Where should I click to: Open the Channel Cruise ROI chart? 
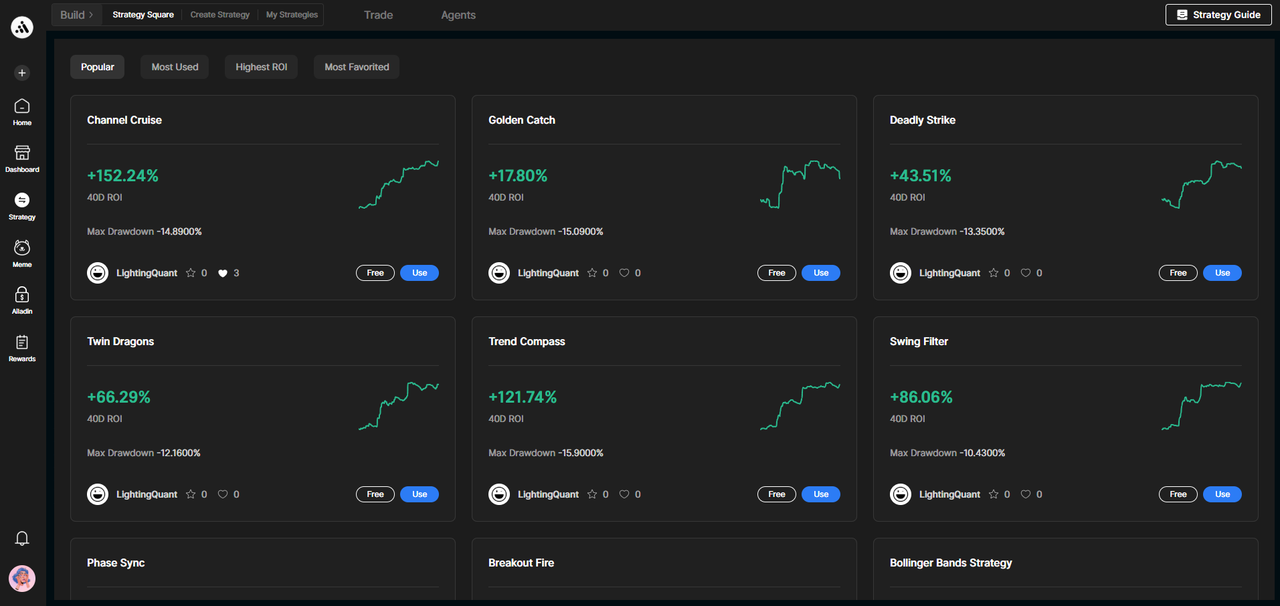point(399,184)
